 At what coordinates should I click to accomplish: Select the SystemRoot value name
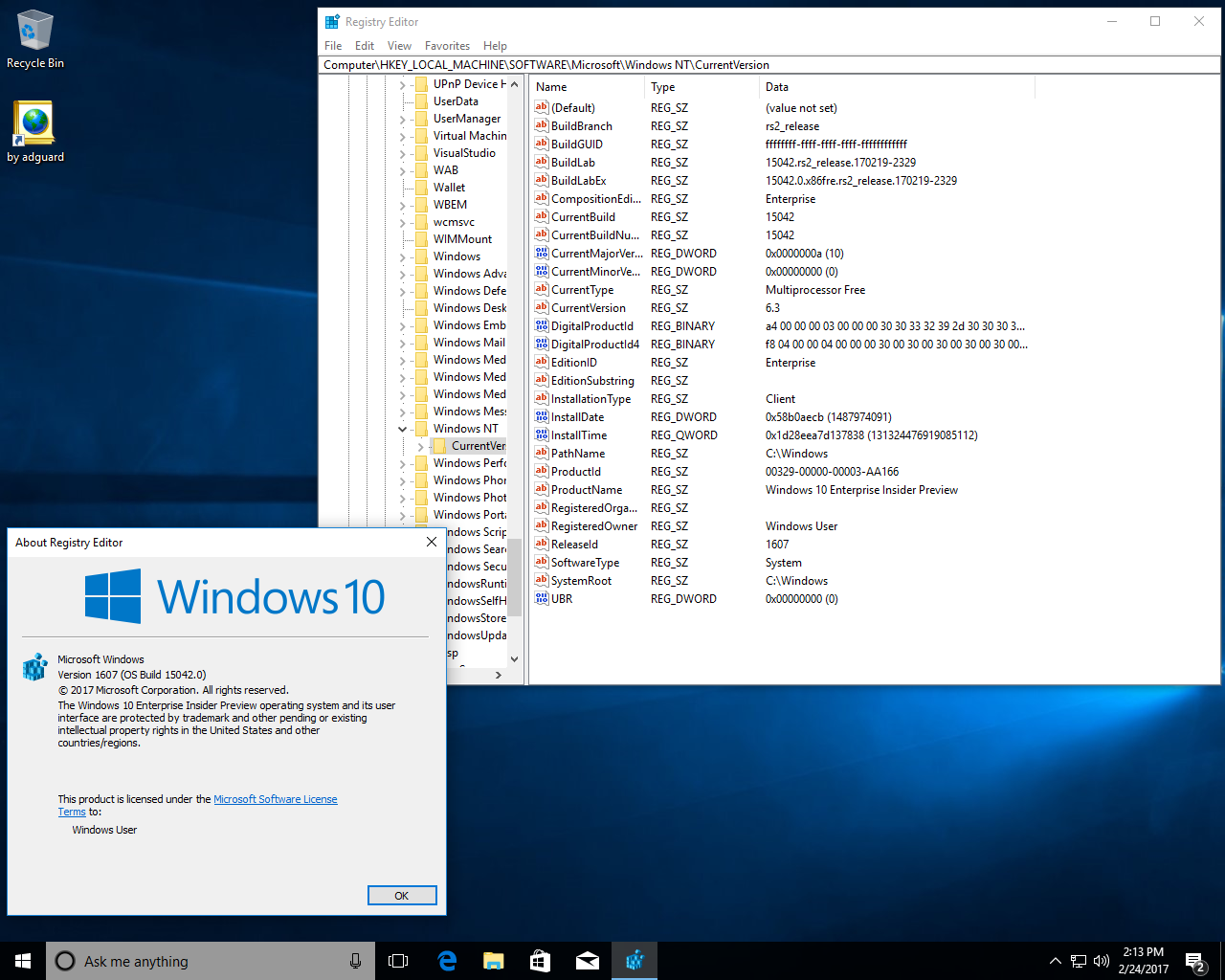point(581,580)
